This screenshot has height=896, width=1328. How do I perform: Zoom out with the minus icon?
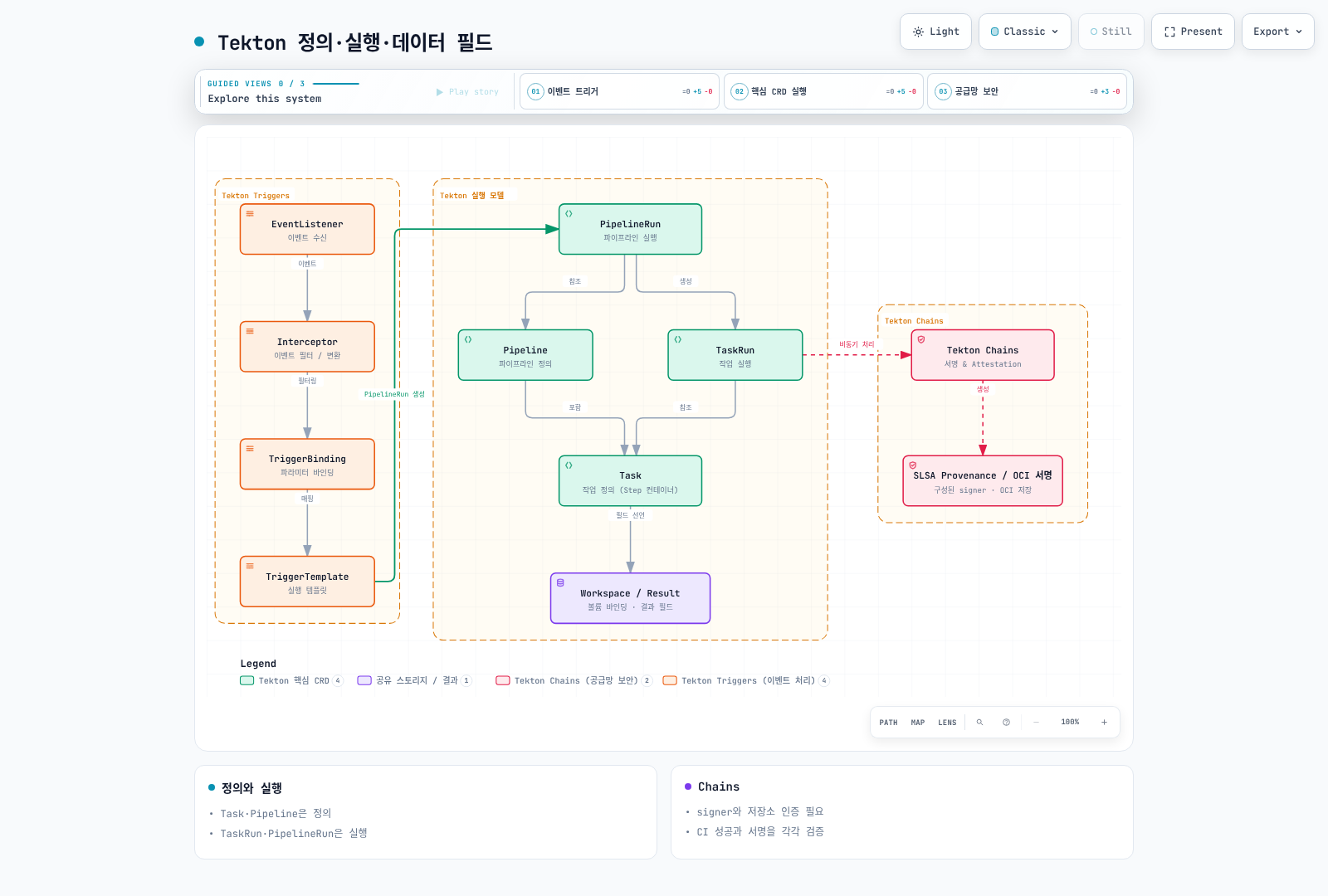[x=1036, y=723]
